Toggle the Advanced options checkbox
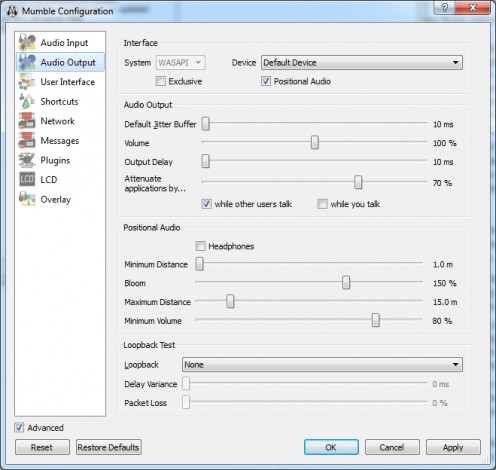This screenshot has width=496, height=470. tap(19, 427)
